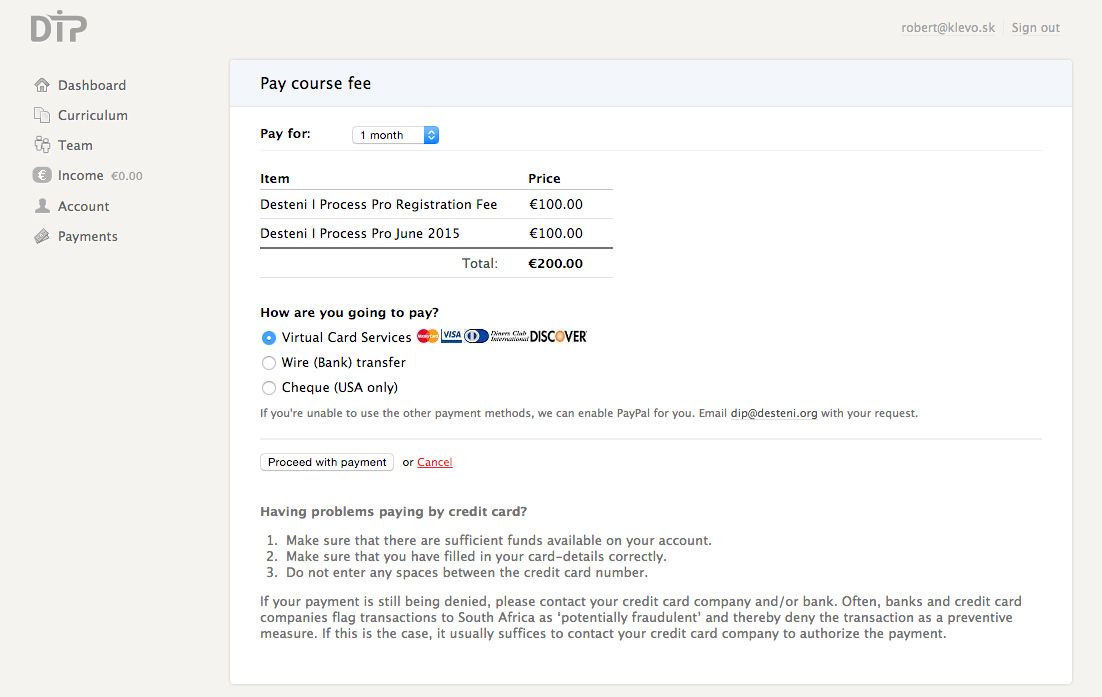
Task: Click the Income euro badge icon
Action: tap(41, 175)
